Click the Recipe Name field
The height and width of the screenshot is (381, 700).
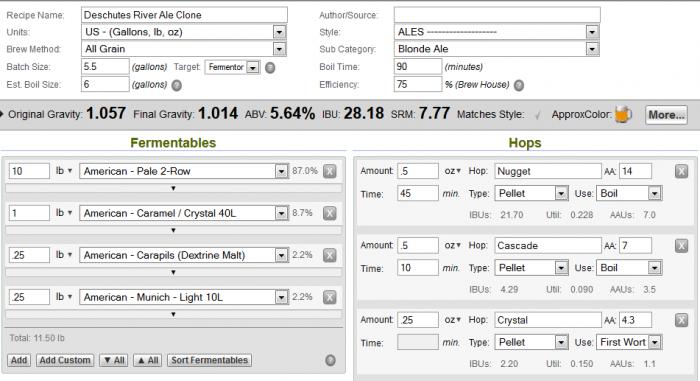coord(184,15)
